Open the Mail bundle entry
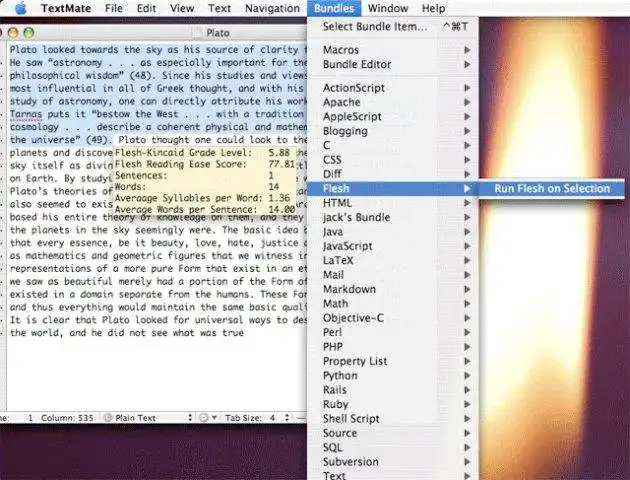 coord(393,275)
